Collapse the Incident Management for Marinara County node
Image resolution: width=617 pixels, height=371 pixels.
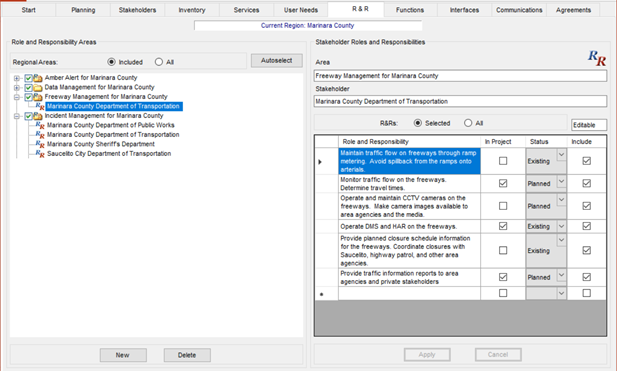point(17,116)
